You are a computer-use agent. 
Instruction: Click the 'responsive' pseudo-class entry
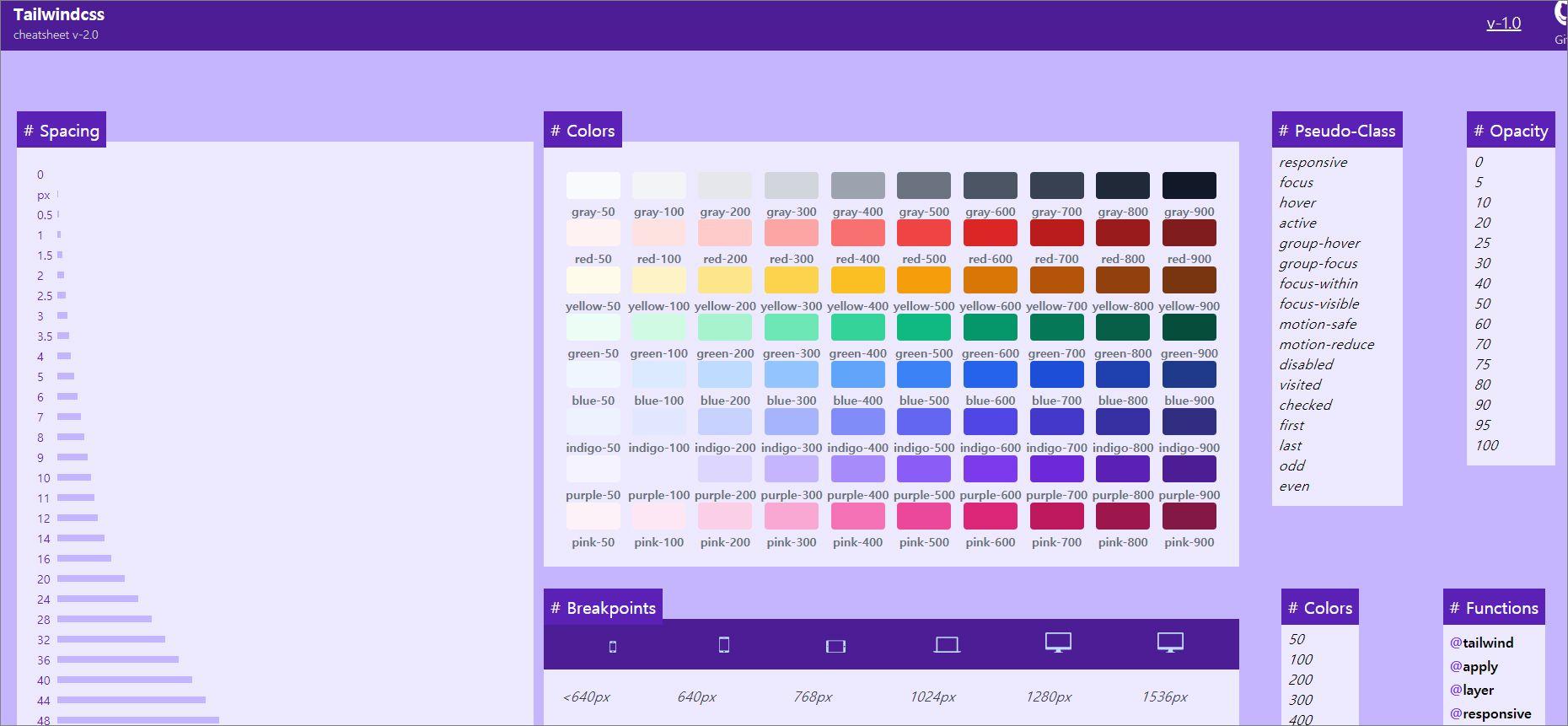[1313, 162]
